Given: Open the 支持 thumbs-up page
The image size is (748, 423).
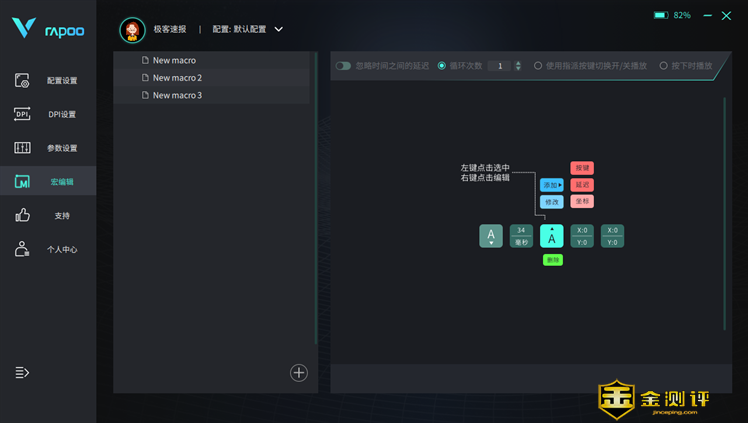Looking at the screenshot, I should [48, 215].
